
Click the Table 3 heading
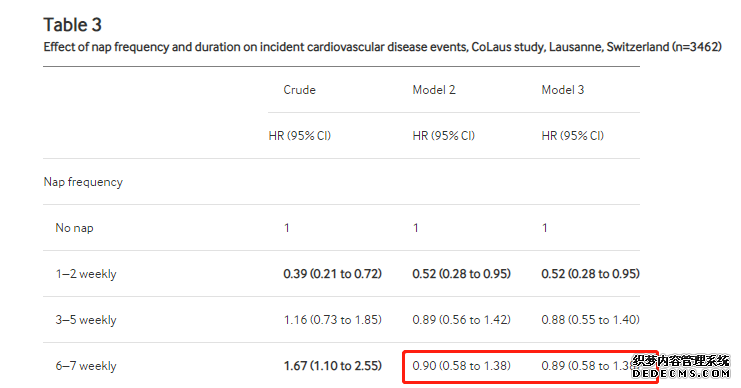(x=72, y=25)
